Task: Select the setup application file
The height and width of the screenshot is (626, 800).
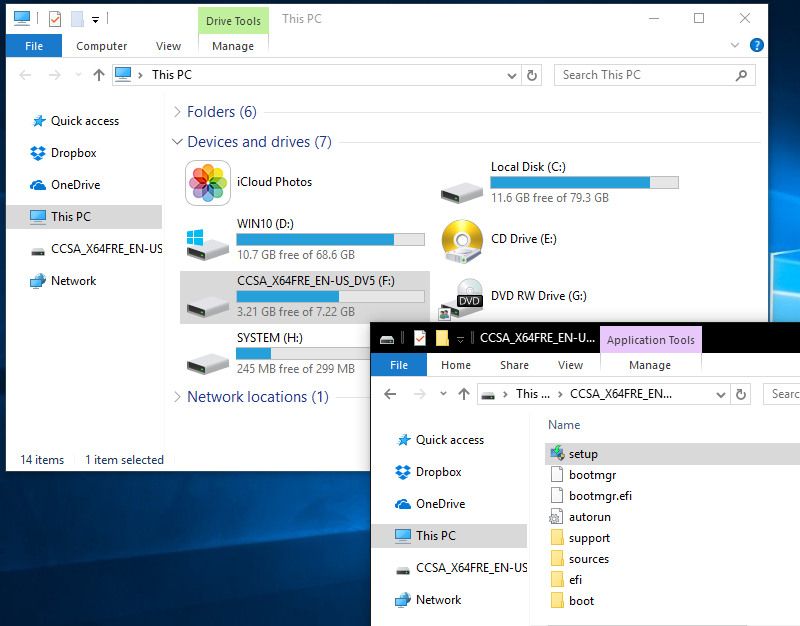Action: [583, 454]
